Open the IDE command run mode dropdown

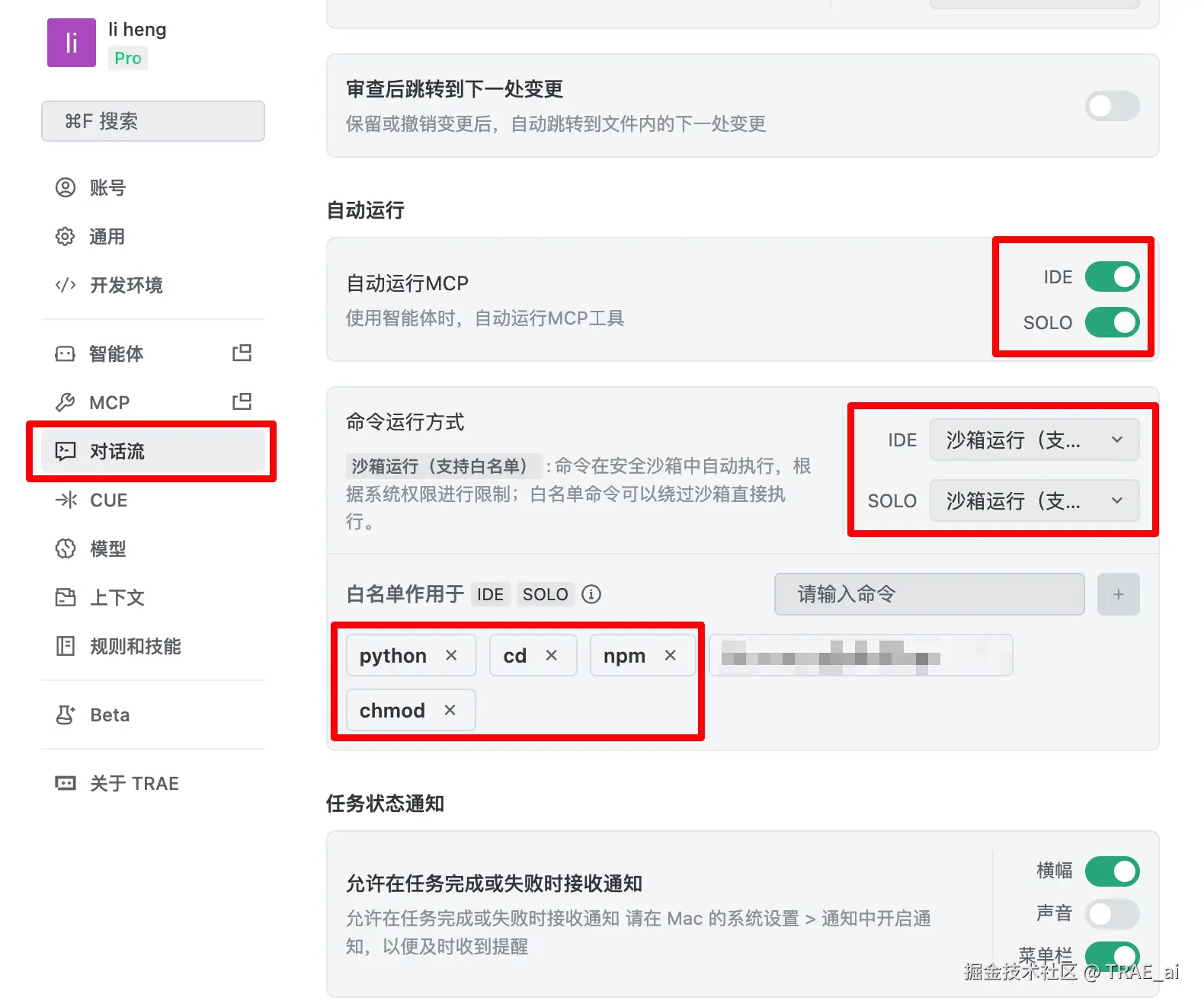(x=1035, y=440)
